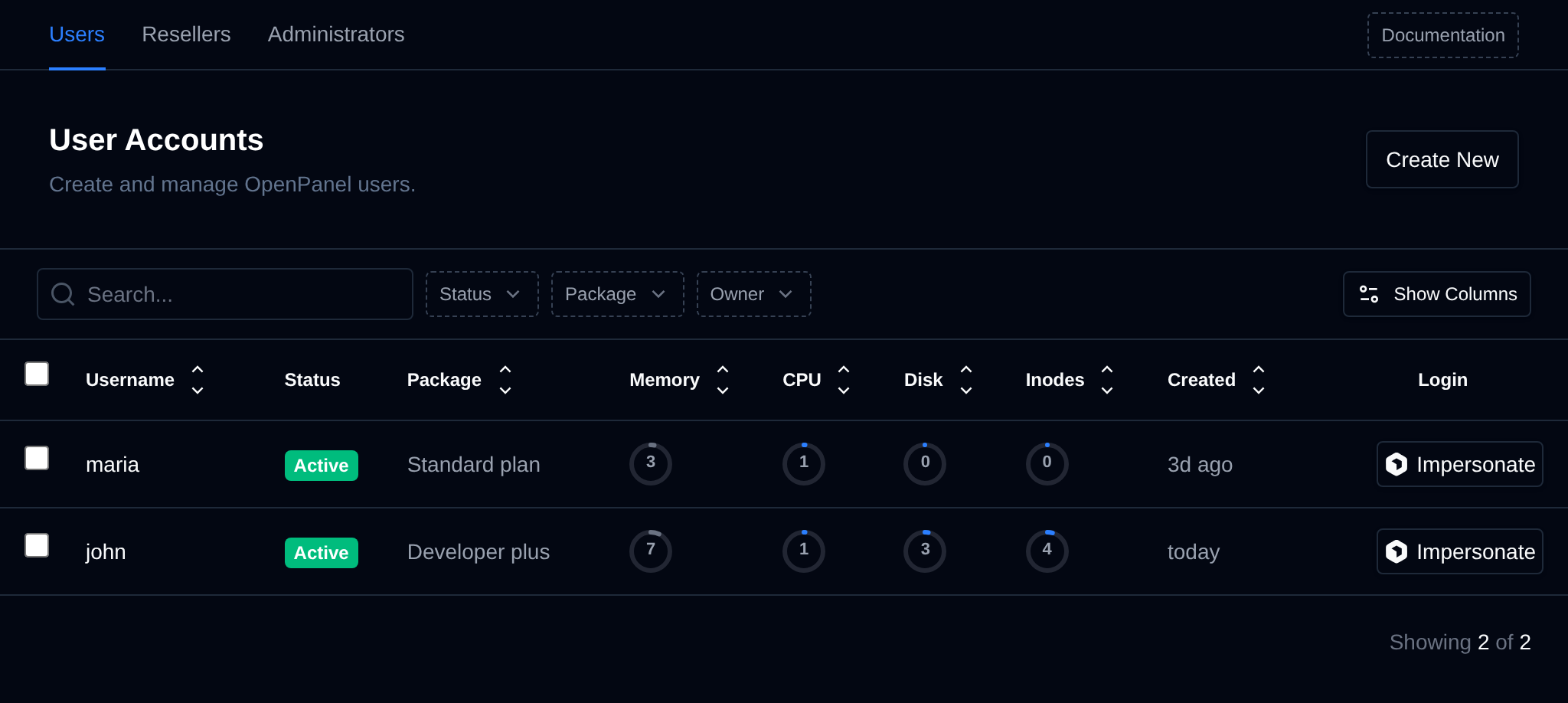This screenshot has width=1568, height=703.
Task: Sort by Created using arrows icon
Action: point(1259,380)
